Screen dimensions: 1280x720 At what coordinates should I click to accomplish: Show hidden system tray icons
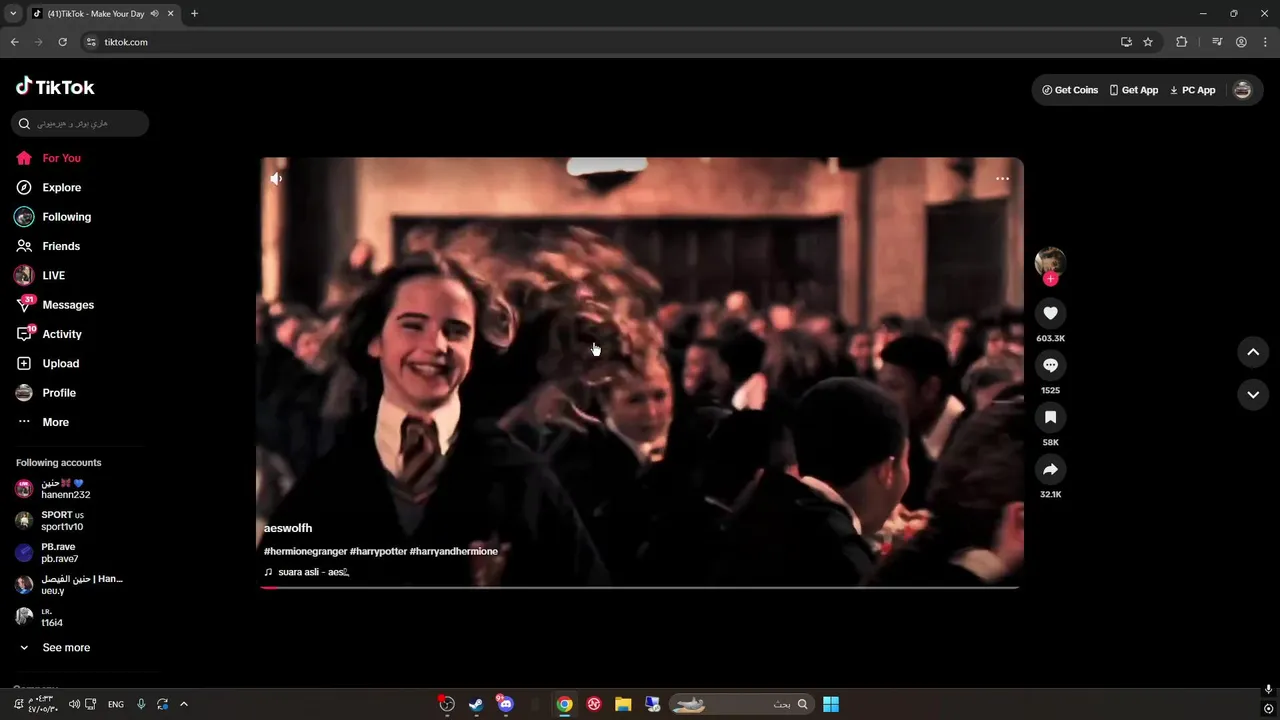click(x=184, y=704)
